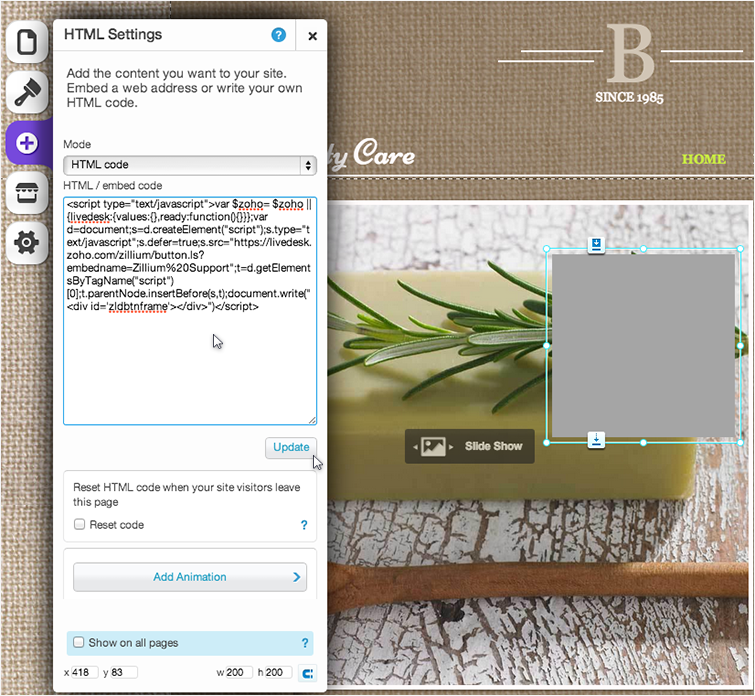Click the Care heading text on the site
The height and width of the screenshot is (696, 755).
384,154
